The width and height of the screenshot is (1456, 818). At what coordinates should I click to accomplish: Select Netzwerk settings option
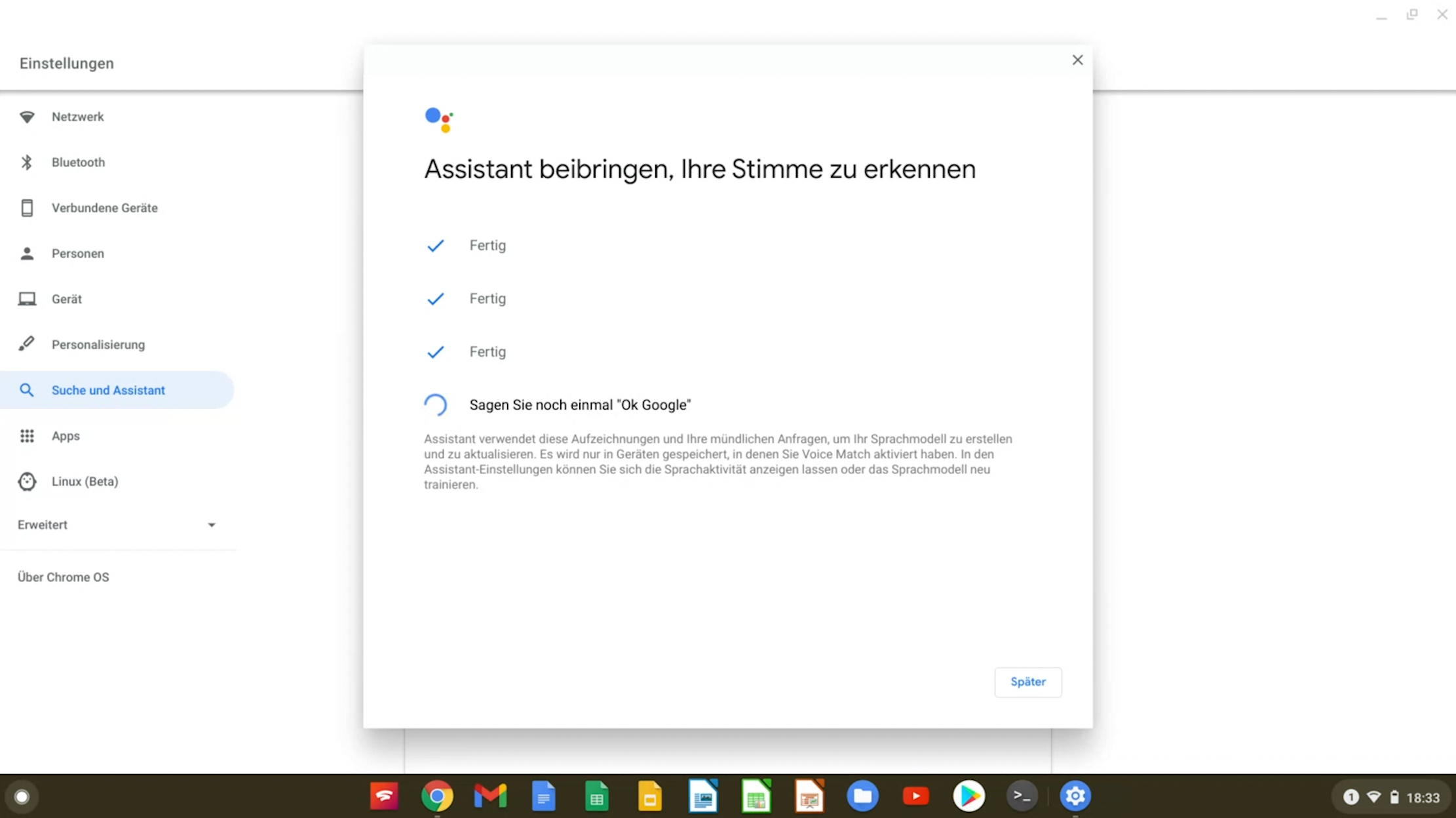78,117
